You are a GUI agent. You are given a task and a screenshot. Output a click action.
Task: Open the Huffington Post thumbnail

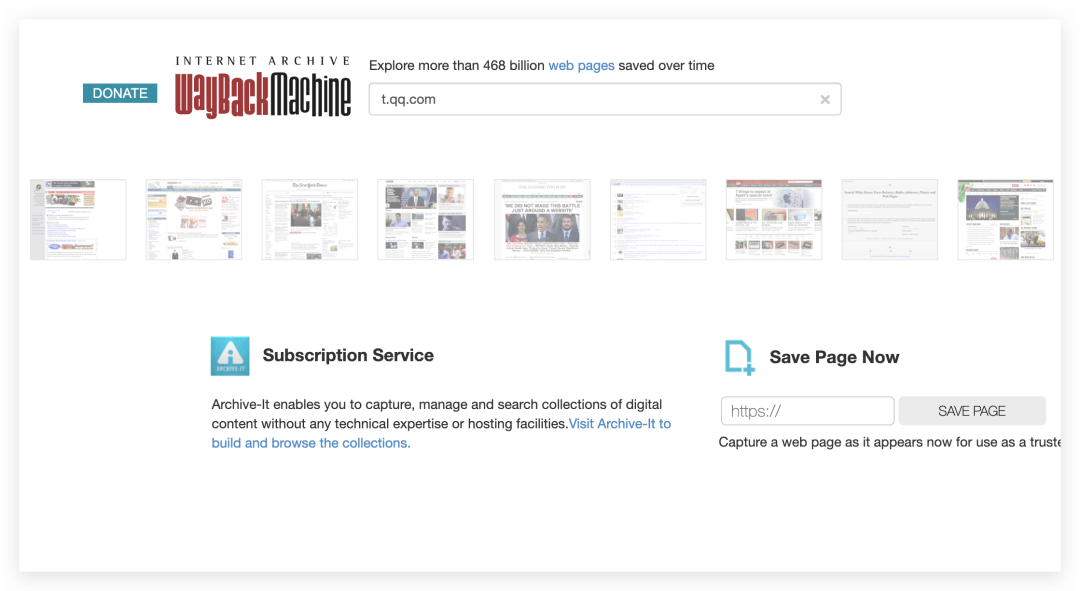coord(542,220)
